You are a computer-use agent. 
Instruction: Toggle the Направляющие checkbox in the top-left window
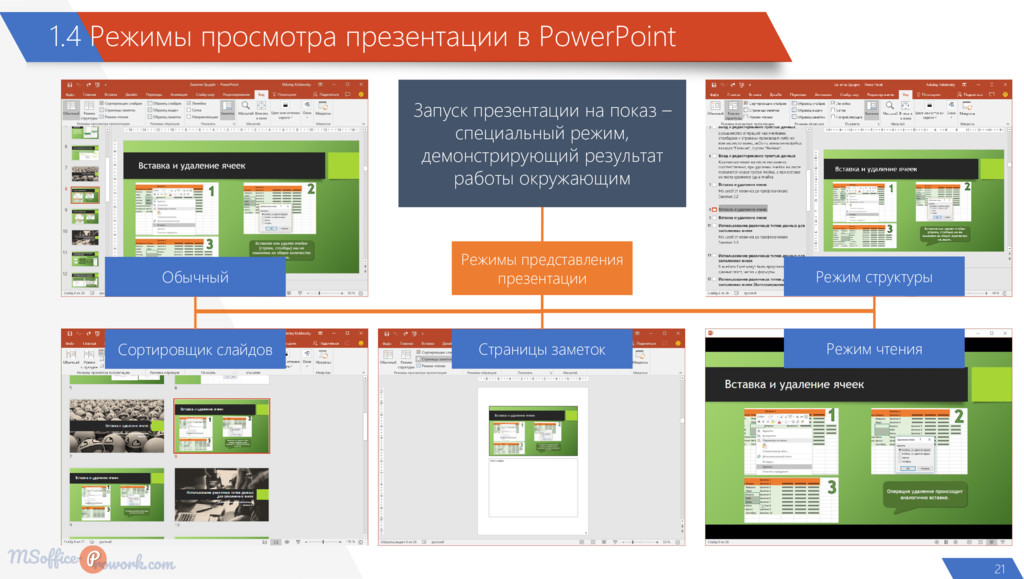pyautogui.click(x=202, y=116)
